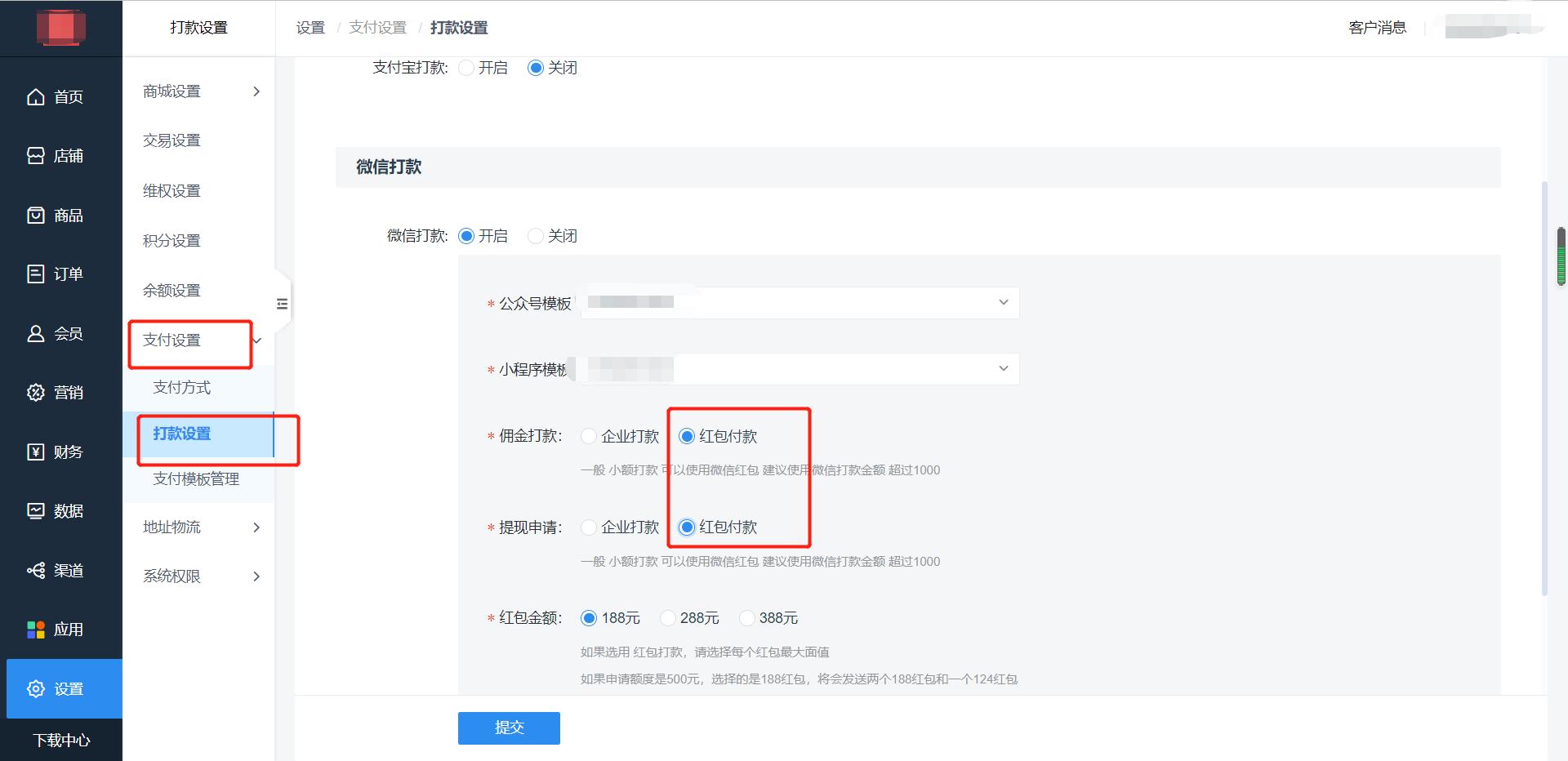Click the members (会员) person icon

[x=36, y=334]
